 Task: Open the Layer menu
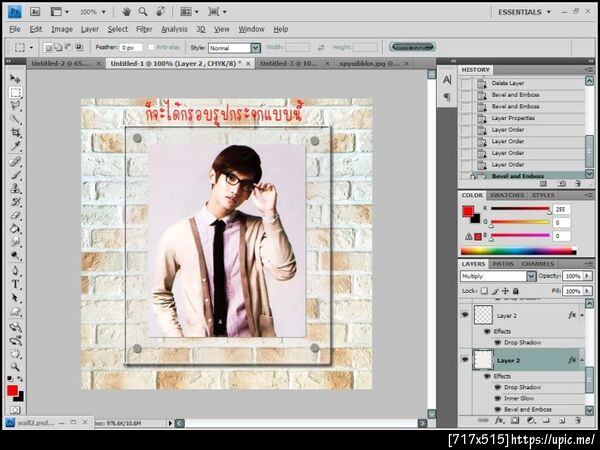pos(90,29)
